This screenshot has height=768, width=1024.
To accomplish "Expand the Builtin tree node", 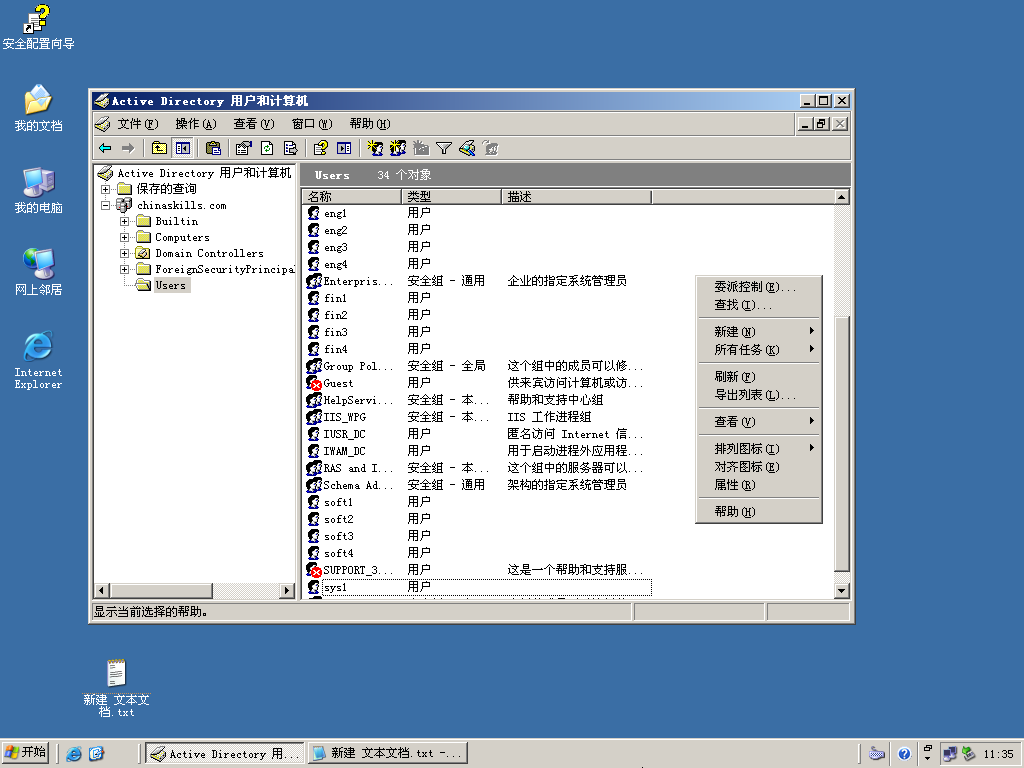I will [x=124, y=221].
